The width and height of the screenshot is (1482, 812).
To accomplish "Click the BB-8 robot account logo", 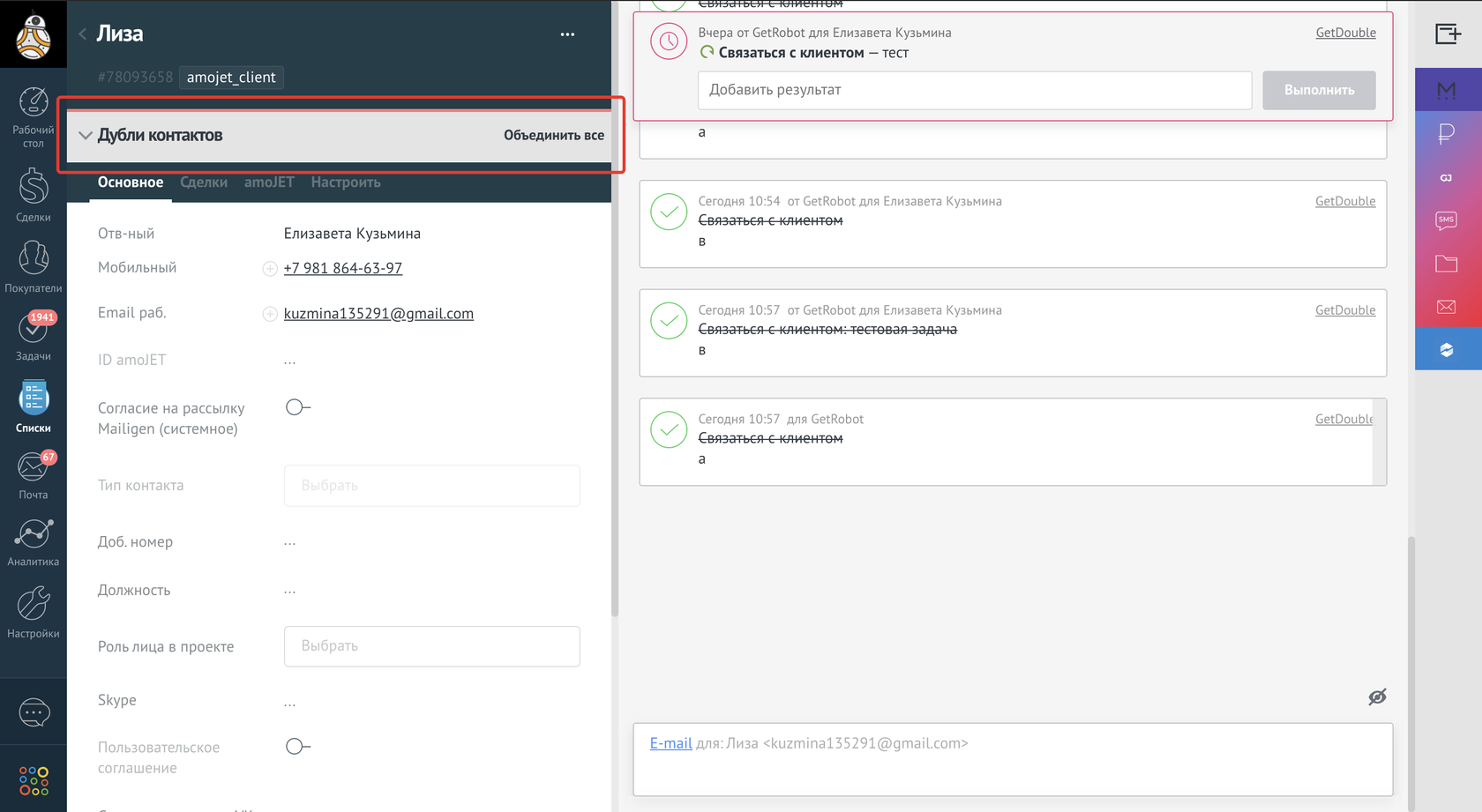I will 34,34.
